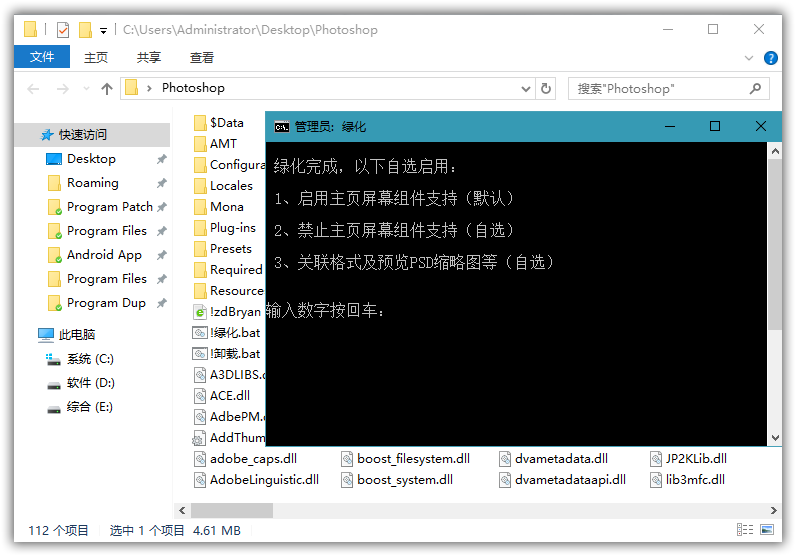The image size is (796, 556).
Task: Select the !绿化.bat file
Action: [x=227, y=333]
